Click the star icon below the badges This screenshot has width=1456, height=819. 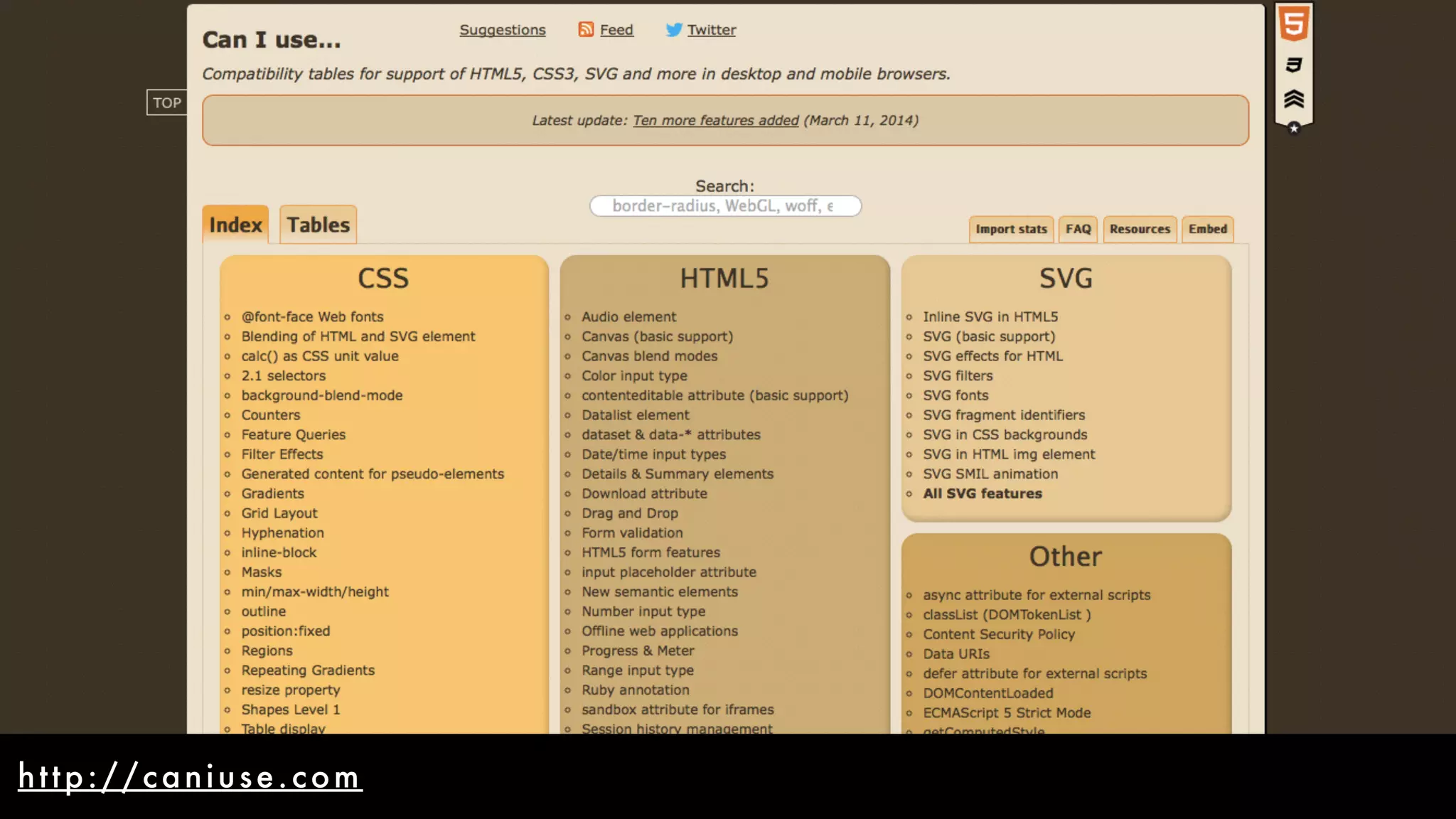coord(1294,128)
